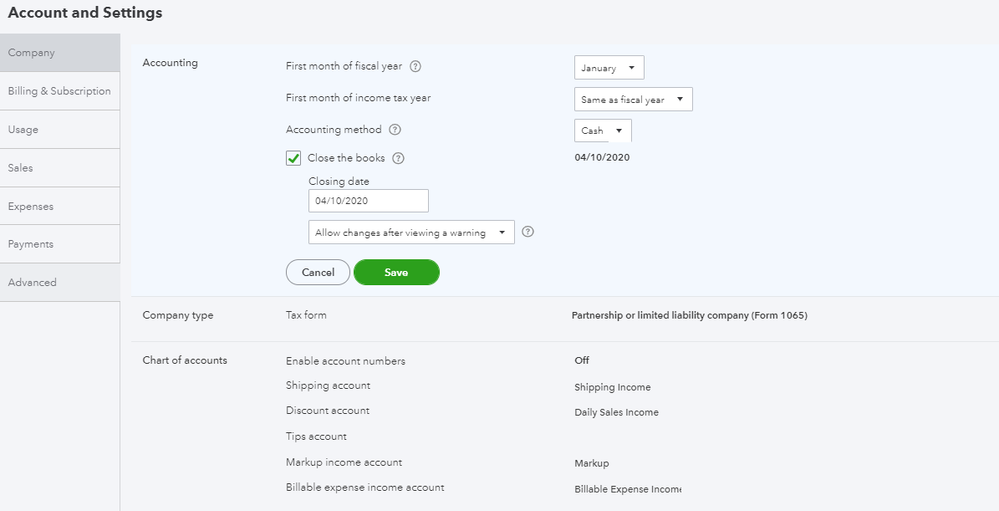Uncheck the Close the books checkbox
This screenshot has width=999, height=511.
(x=294, y=158)
